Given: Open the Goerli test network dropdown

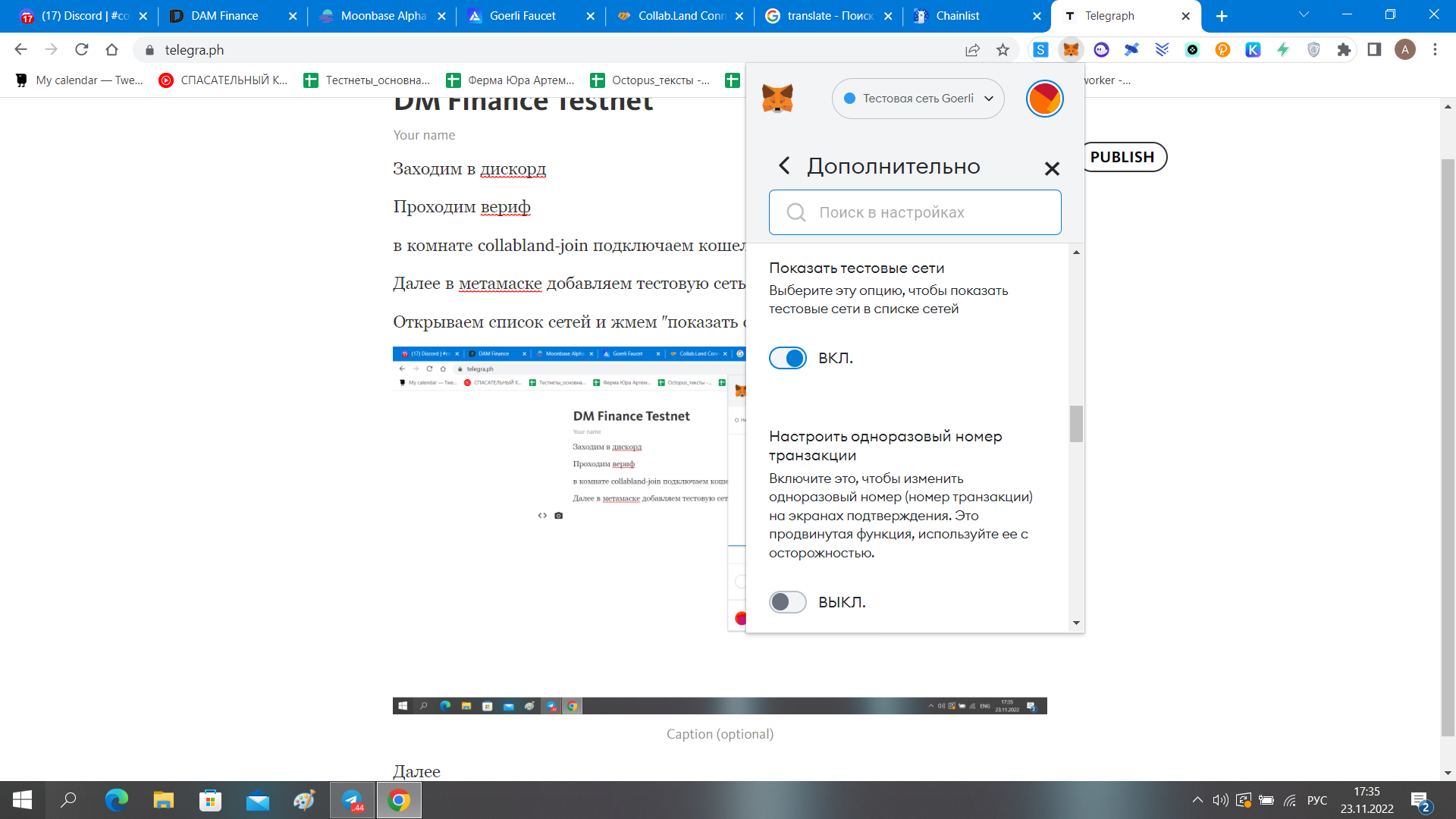Looking at the screenshot, I should tap(918, 99).
